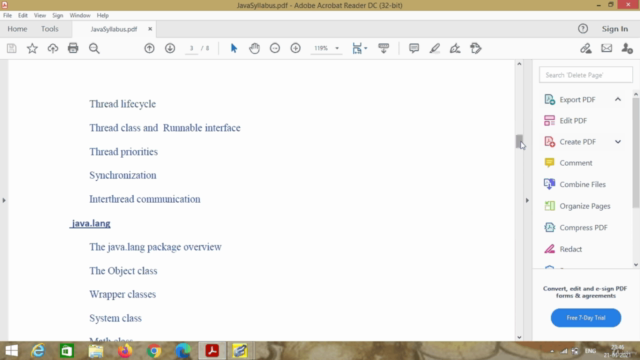Share a link to the file
The width and height of the screenshot is (640, 360).
pos(586,48)
